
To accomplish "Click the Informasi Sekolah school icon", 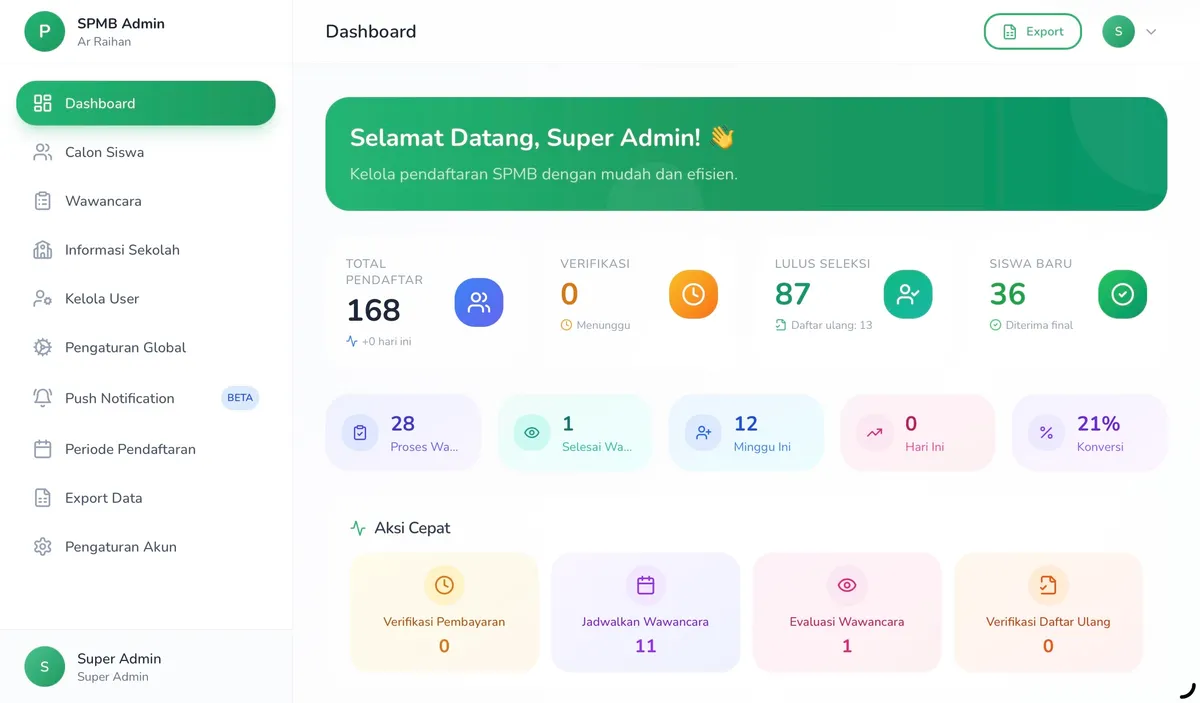I will click(41, 249).
